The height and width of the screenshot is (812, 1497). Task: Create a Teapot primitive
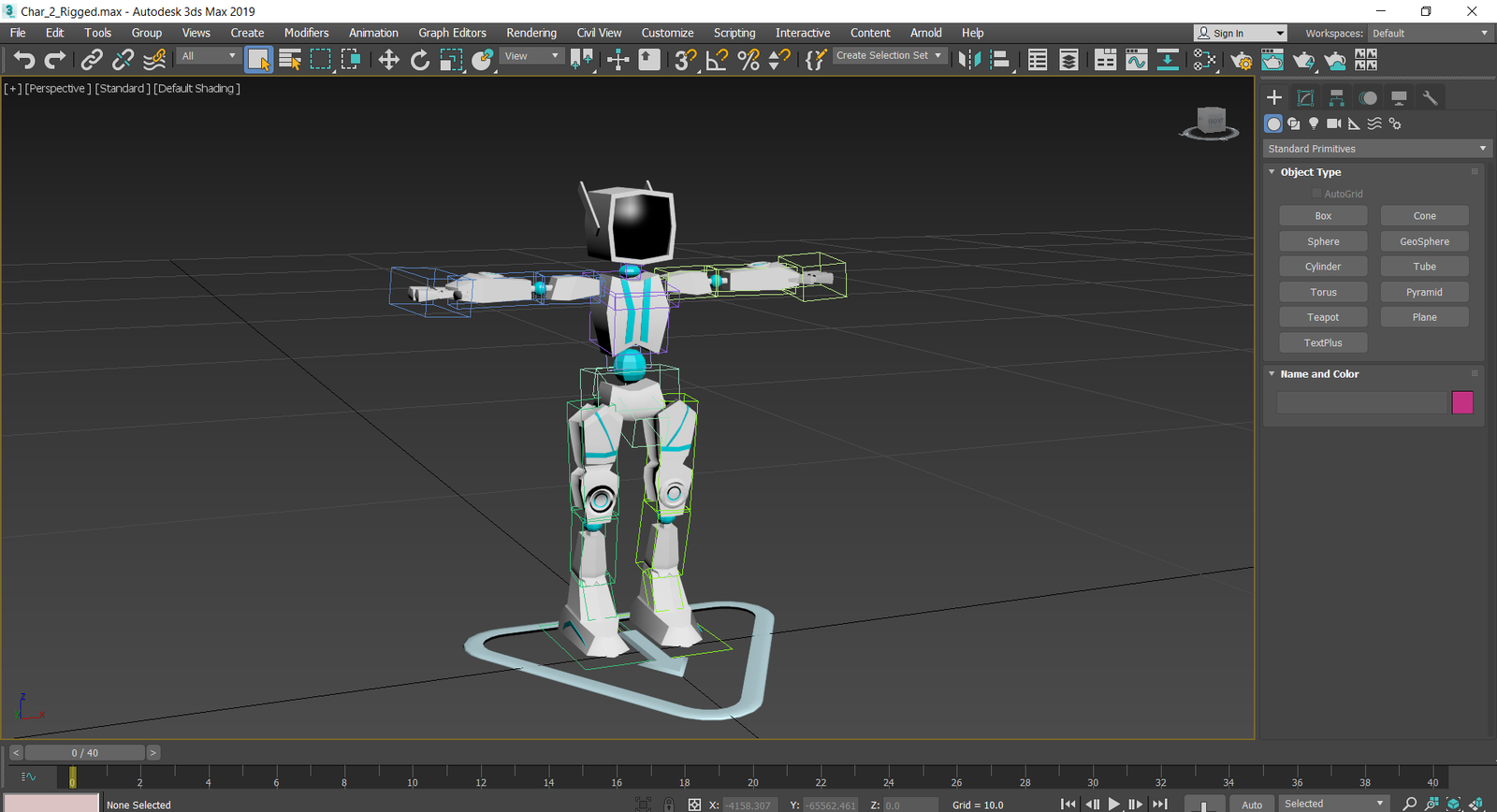point(1322,317)
